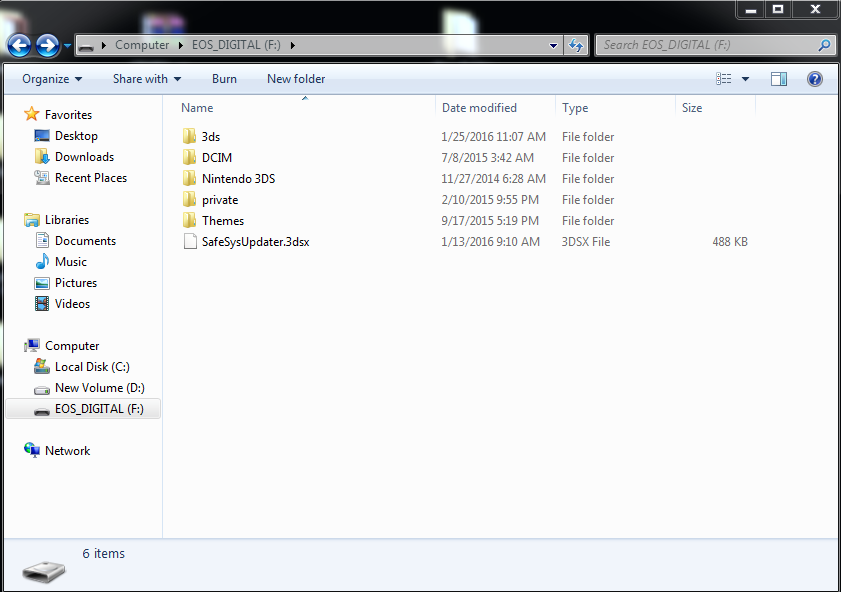Select the Nintendo 3DS folder icon
This screenshot has width=841, height=592.
(189, 178)
